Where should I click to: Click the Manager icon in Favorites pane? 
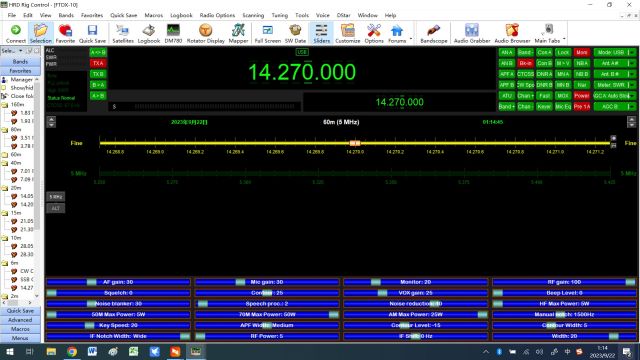pos(4,80)
